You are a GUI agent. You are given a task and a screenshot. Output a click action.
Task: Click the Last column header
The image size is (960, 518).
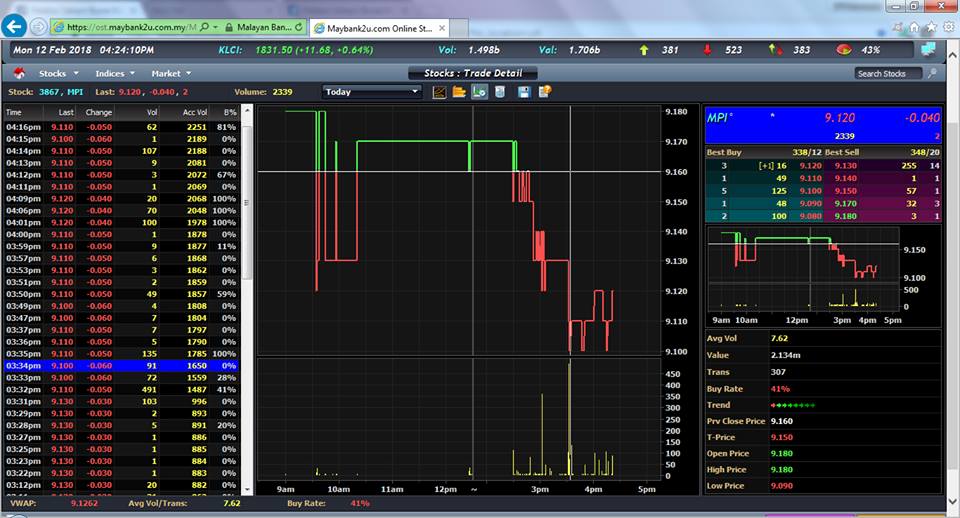pyautogui.click(x=66, y=112)
